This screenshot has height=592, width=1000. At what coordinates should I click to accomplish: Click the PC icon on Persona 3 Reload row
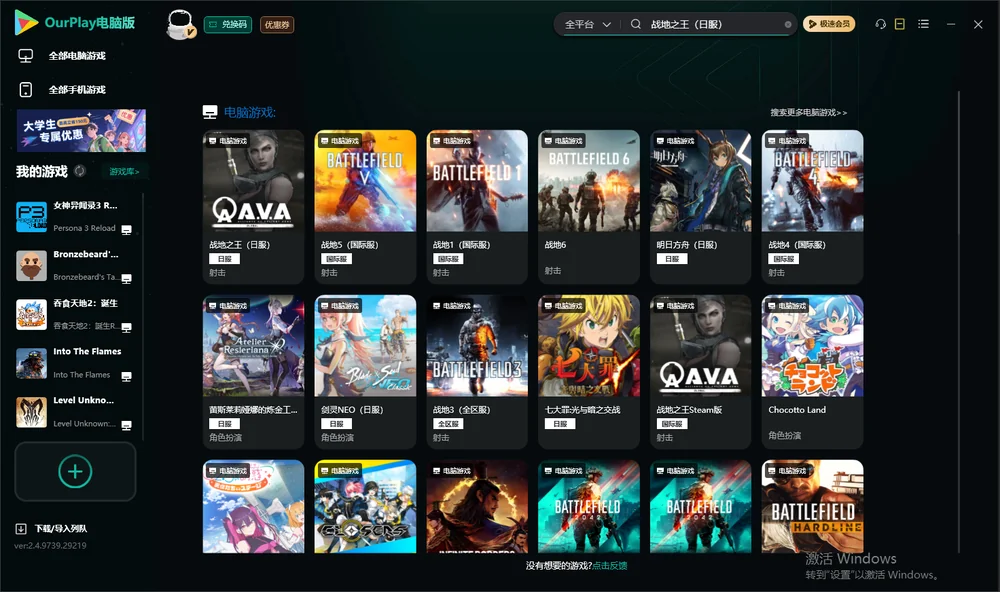pyautogui.click(x=126, y=230)
